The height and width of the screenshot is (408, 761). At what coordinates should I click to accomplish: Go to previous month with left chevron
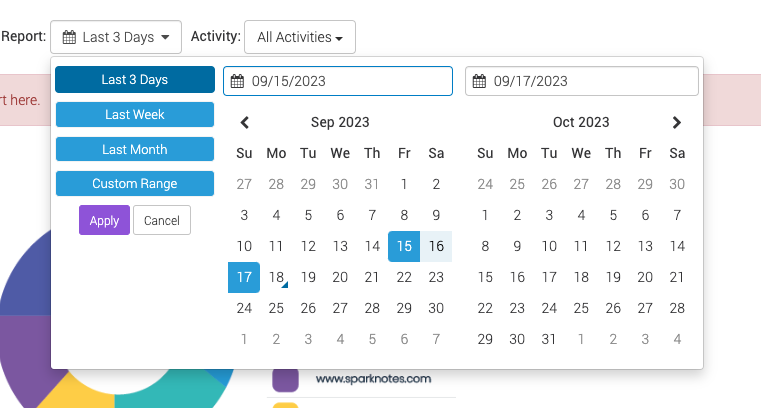point(245,123)
